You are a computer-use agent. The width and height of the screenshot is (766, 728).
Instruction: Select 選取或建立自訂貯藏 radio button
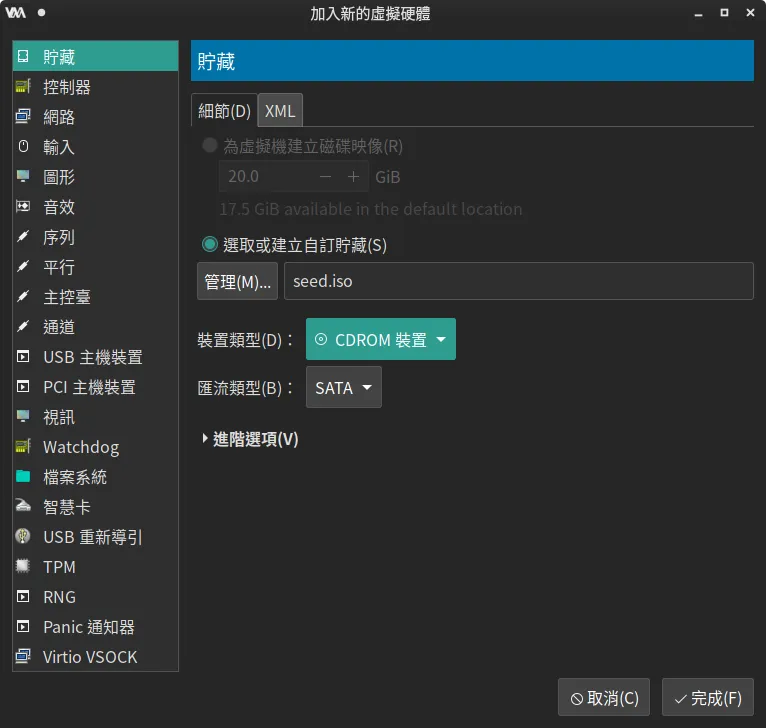click(210, 244)
